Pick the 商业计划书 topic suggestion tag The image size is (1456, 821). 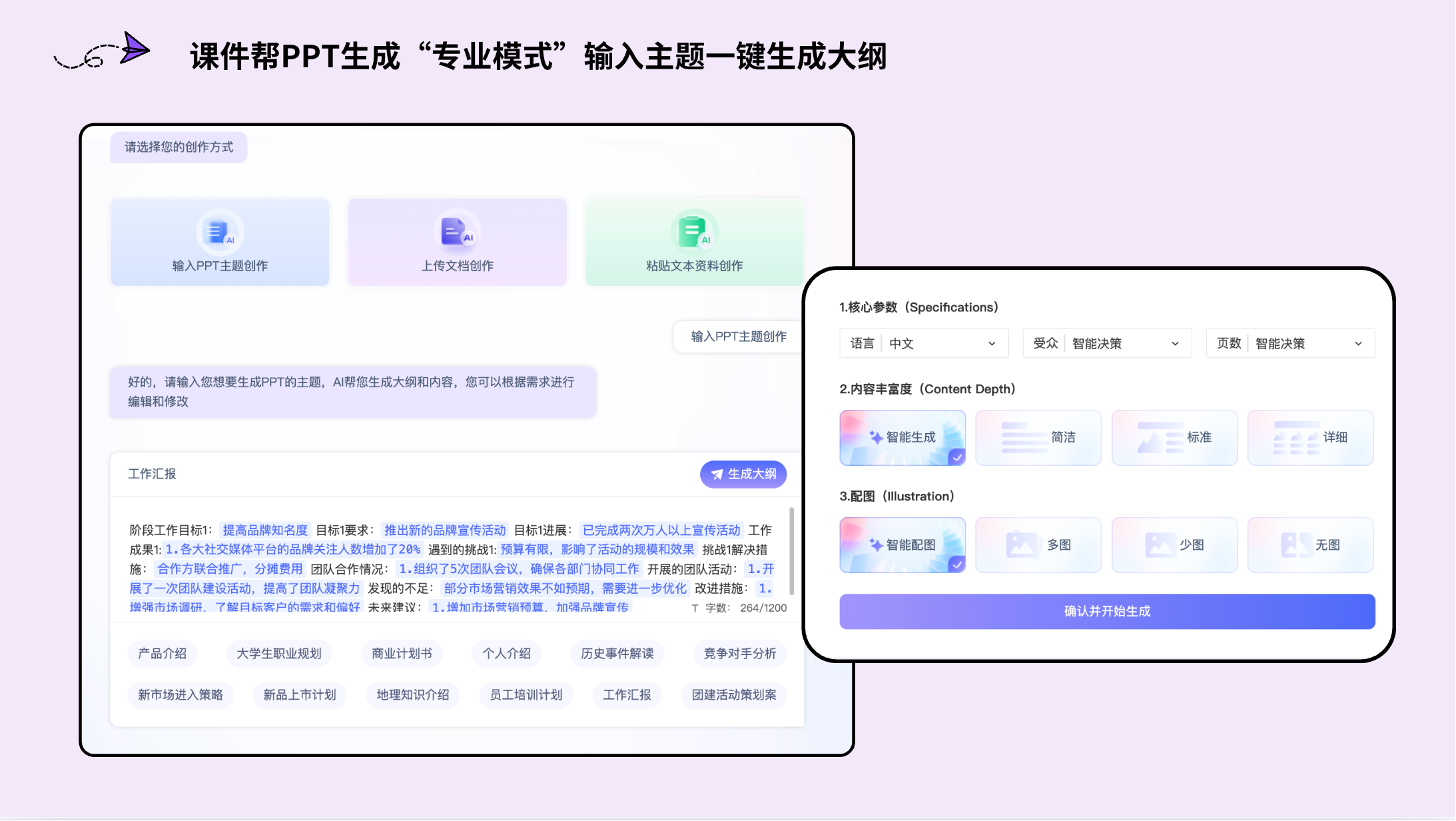[x=402, y=654]
